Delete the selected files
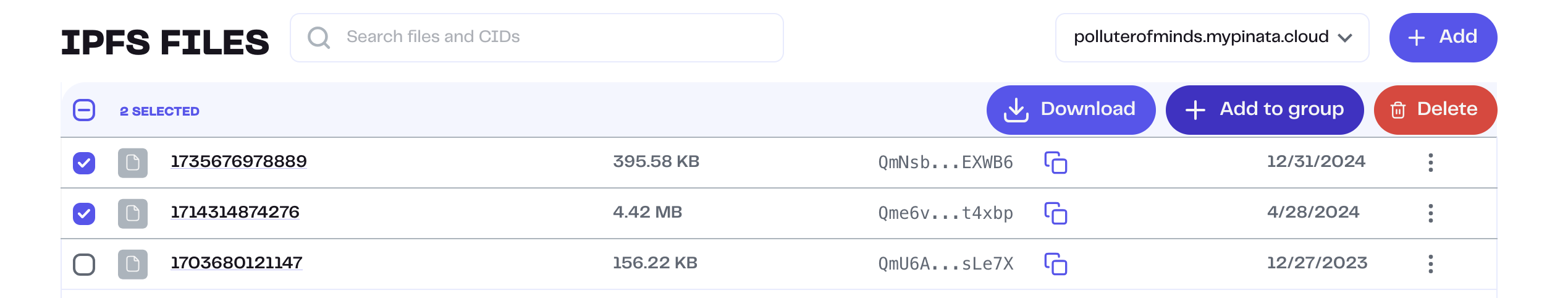Image resolution: width=1568 pixels, height=298 pixels. pos(1435,110)
